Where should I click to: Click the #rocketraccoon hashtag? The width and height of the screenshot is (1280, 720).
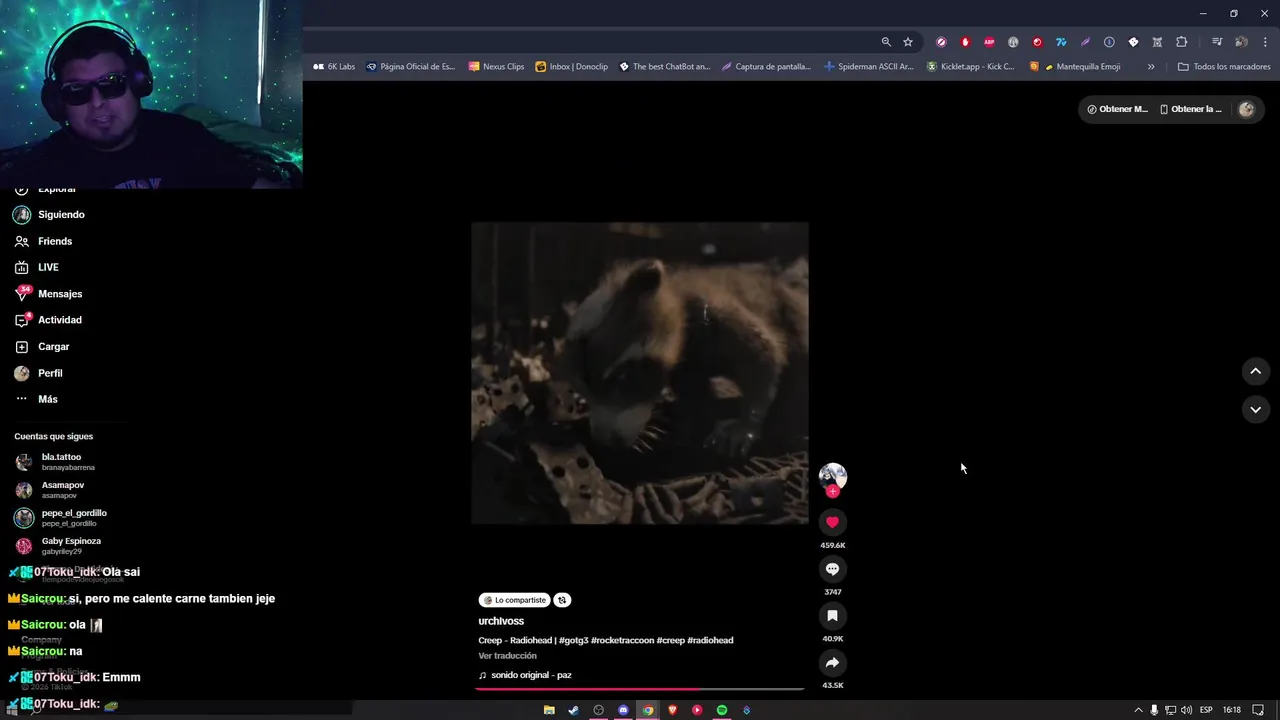click(x=622, y=640)
